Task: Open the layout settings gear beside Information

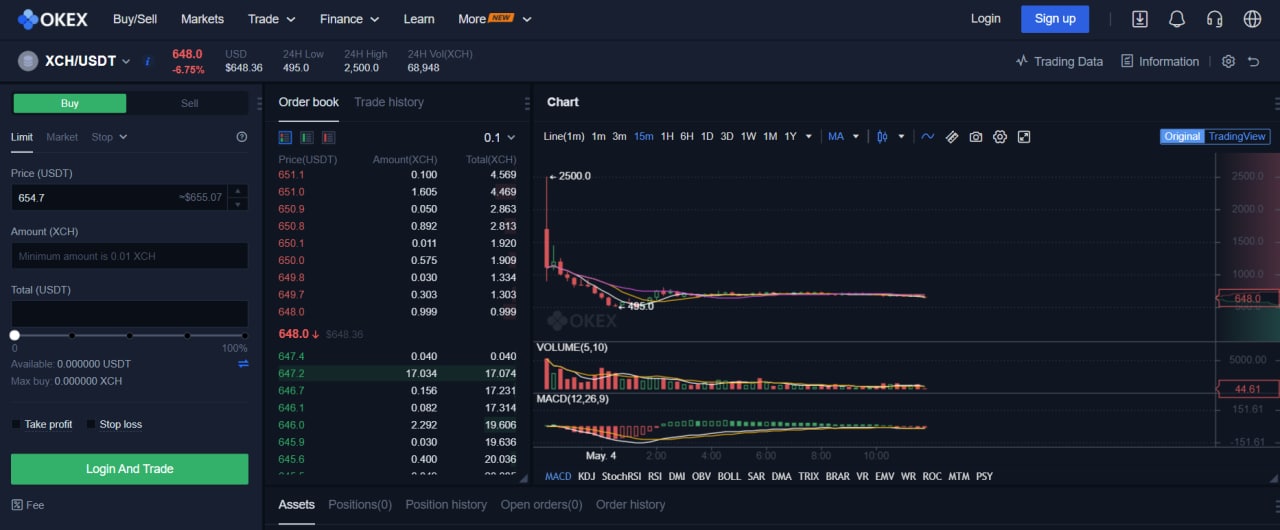Action: (x=1228, y=61)
